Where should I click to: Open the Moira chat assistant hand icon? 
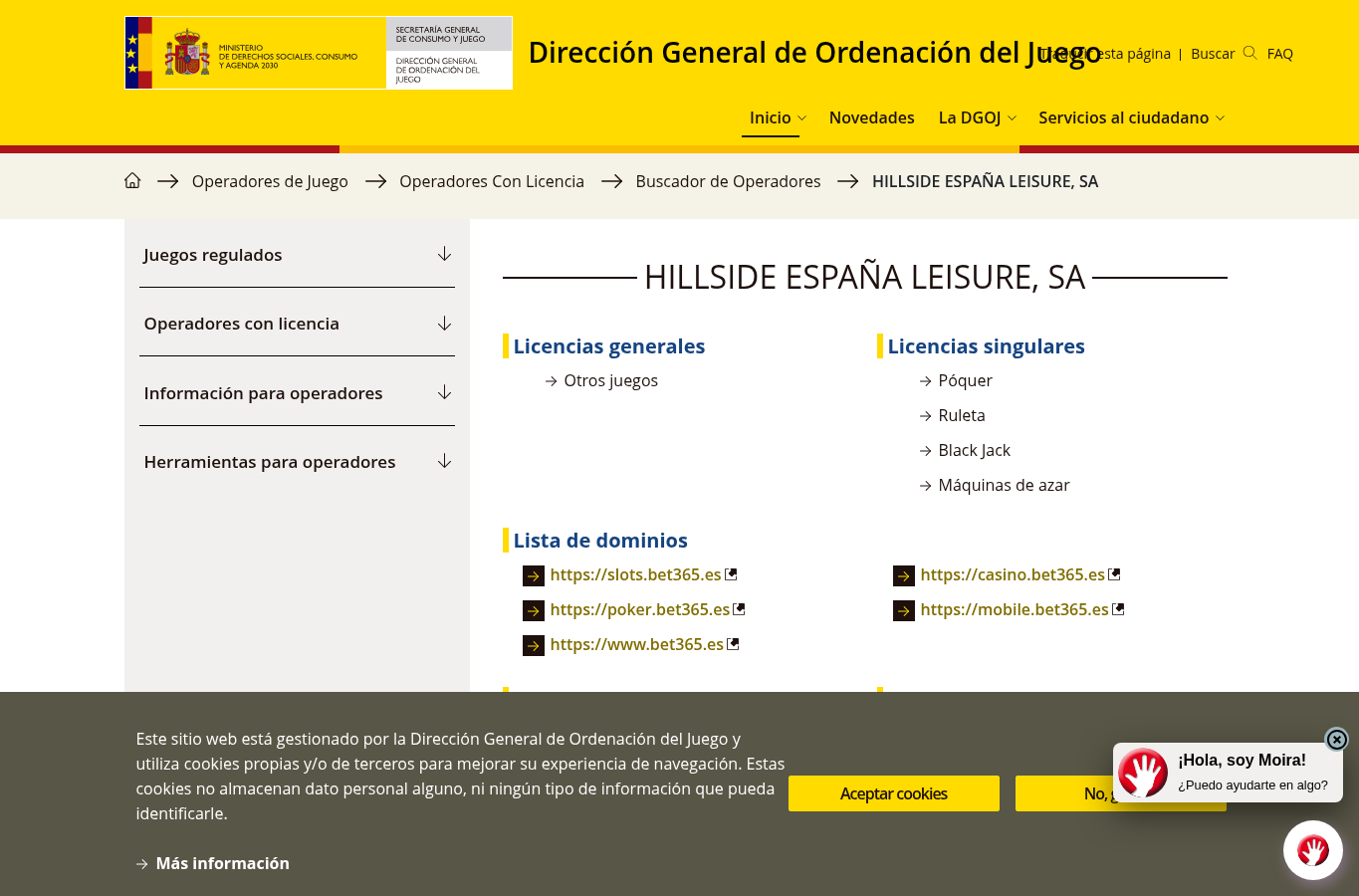click(1312, 850)
